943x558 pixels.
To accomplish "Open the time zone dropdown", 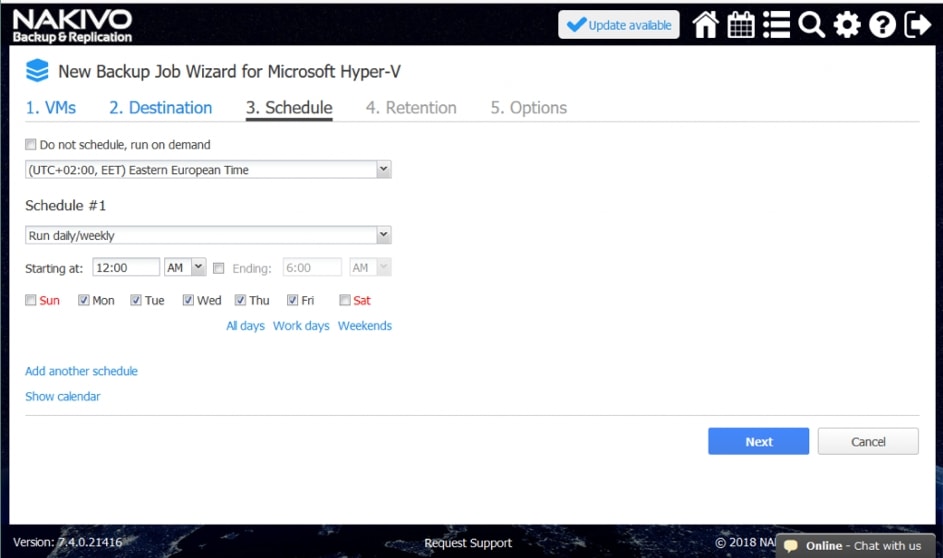I will pyautogui.click(x=208, y=170).
